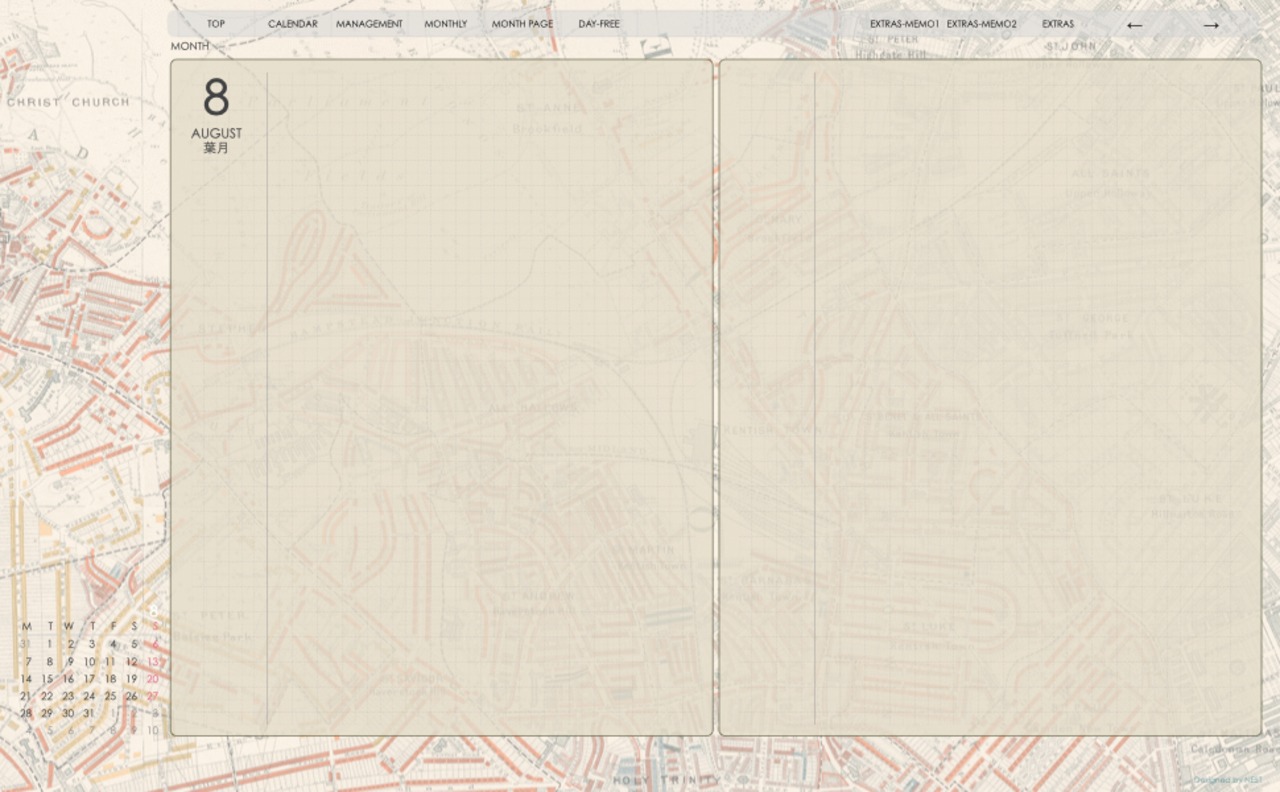The height and width of the screenshot is (792, 1280).
Task: Choose date 16 in the mini calendar
Action: click(68, 679)
